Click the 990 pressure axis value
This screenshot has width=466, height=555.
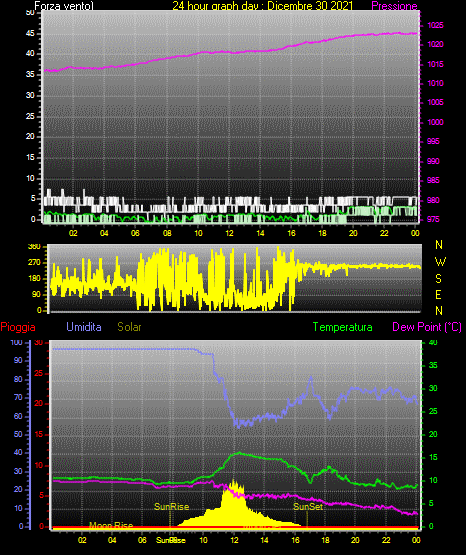pos(433,161)
